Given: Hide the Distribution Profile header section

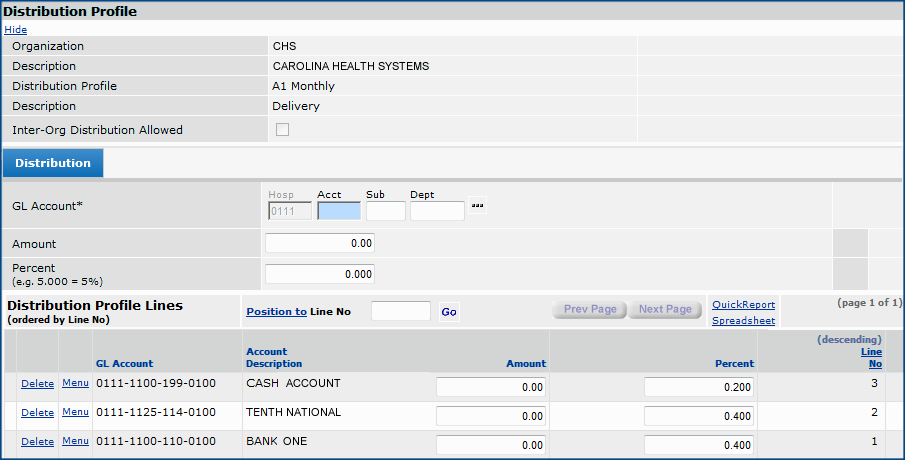Looking at the screenshot, I should tap(16, 30).
